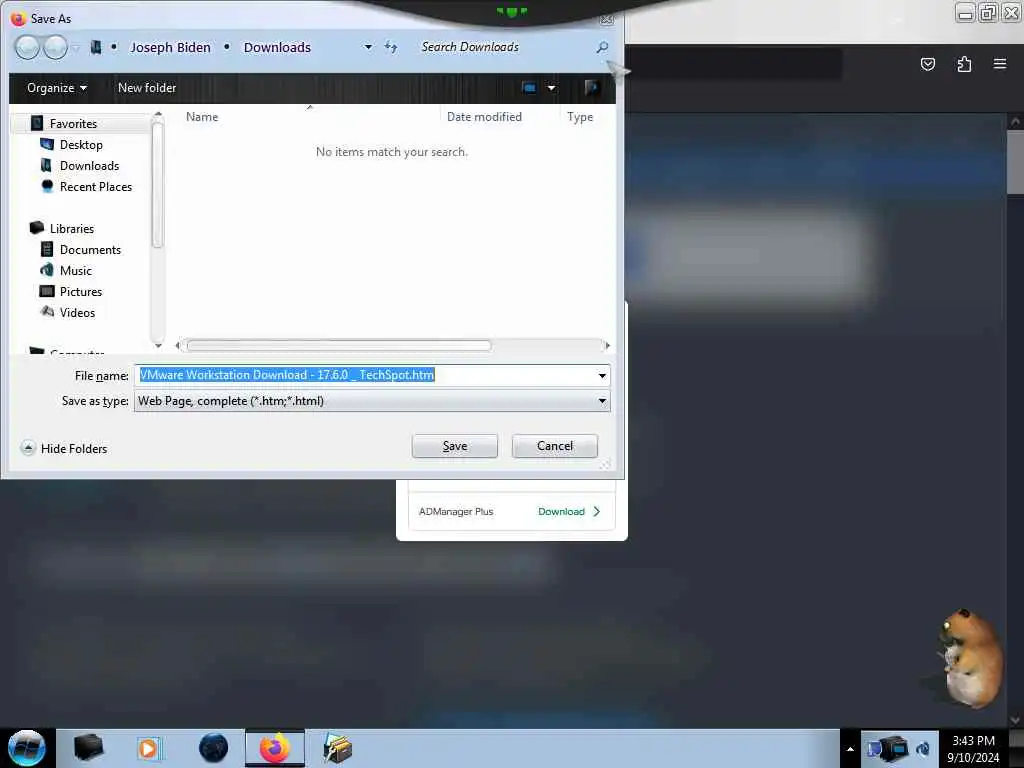Select Recent Places under Favorites
The width and height of the screenshot is (1024, 768).
click(96, 186)
